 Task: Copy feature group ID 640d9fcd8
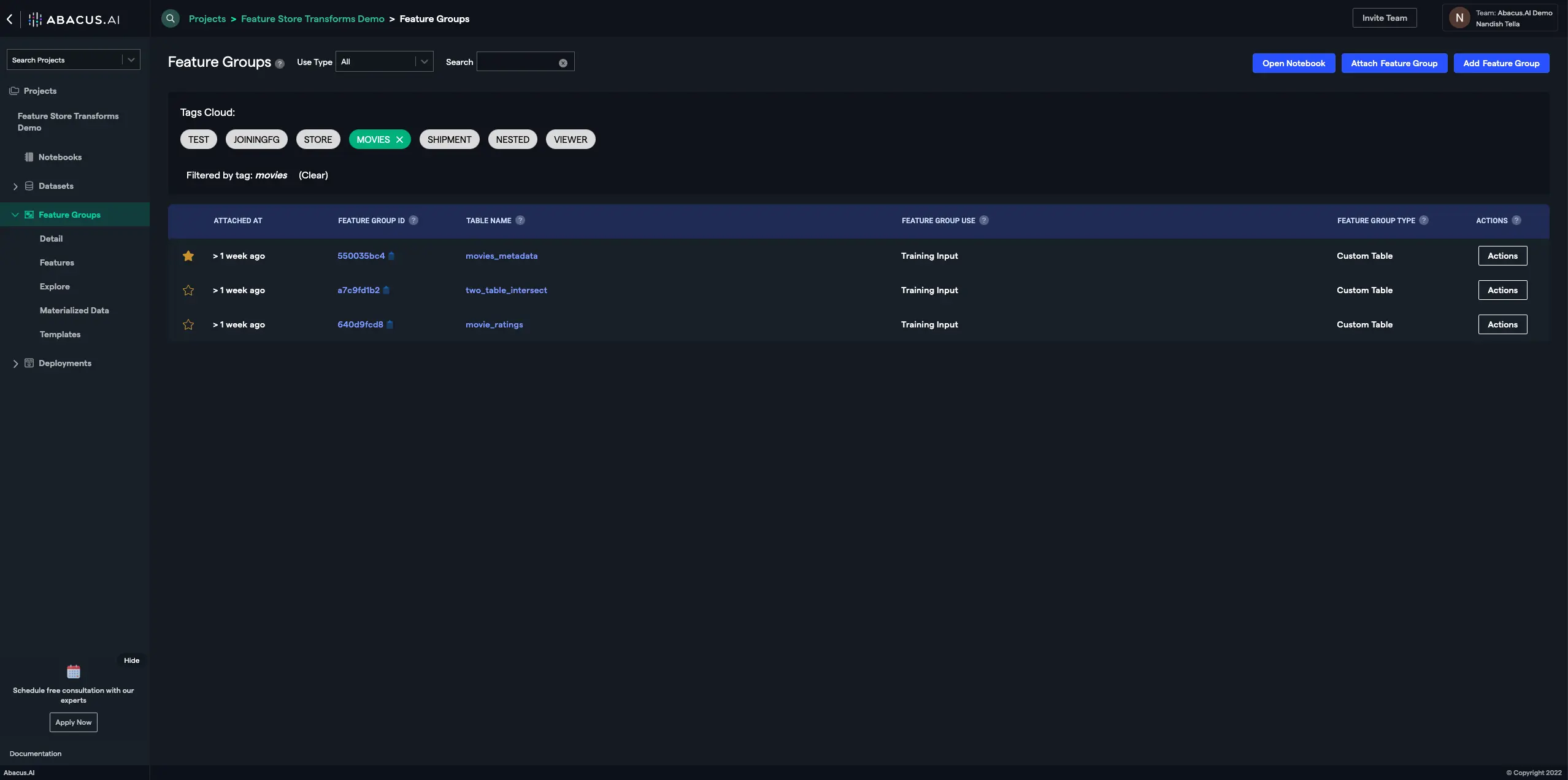coord(390,325)
